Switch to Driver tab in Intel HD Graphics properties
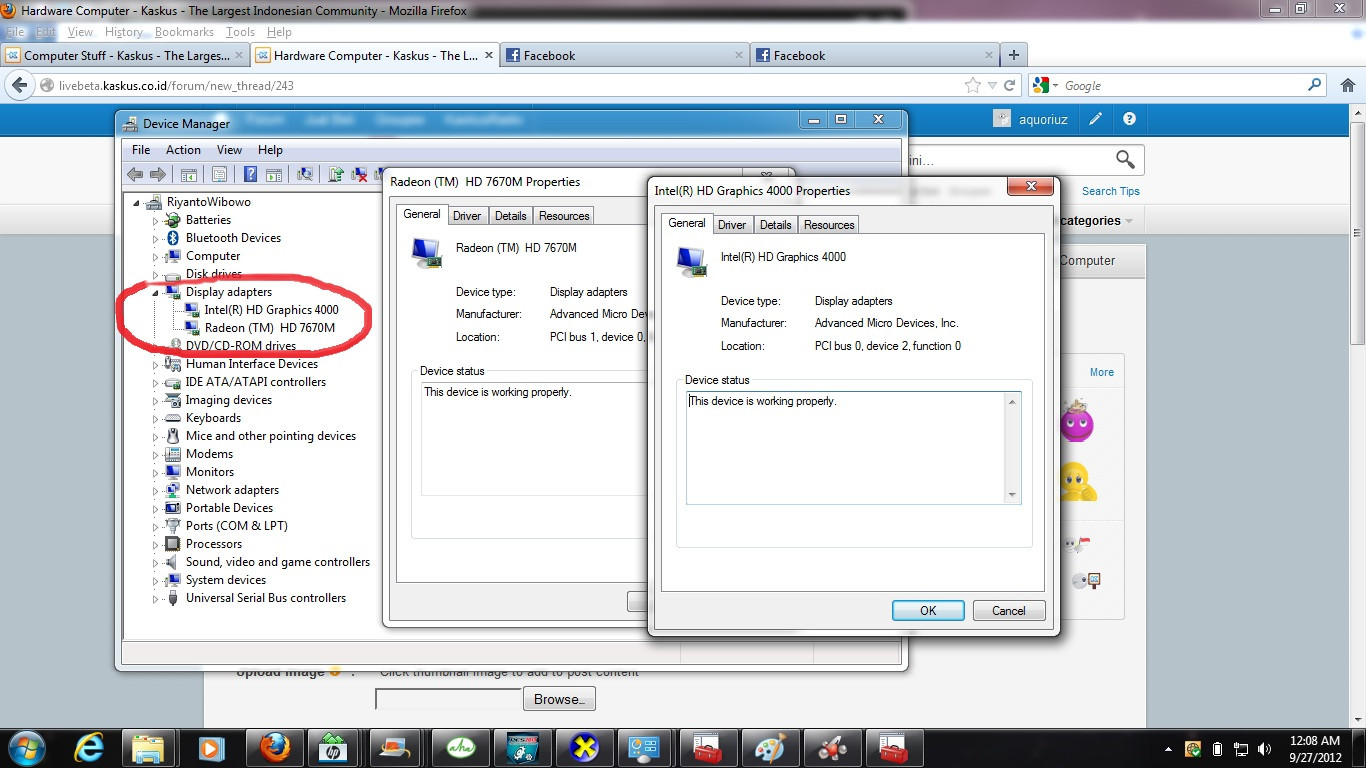This screenshot has width=1366, height=768. coord(732,225)
